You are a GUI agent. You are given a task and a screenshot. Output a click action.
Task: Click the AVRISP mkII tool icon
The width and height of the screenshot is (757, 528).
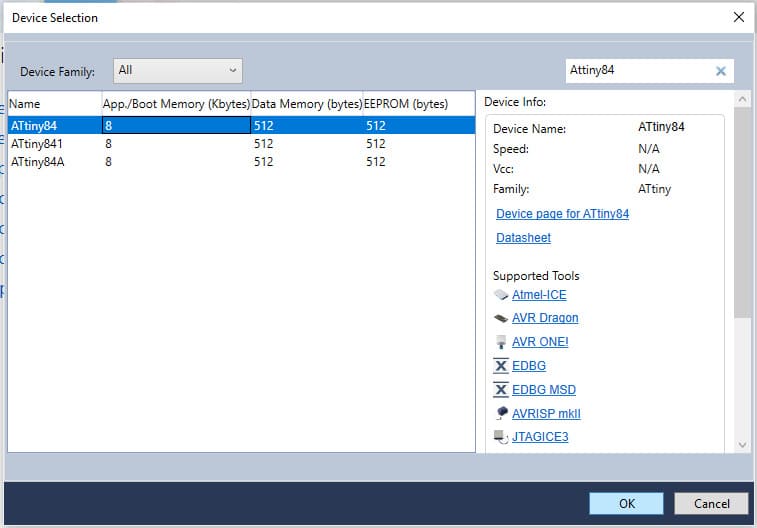pos(501,413)
